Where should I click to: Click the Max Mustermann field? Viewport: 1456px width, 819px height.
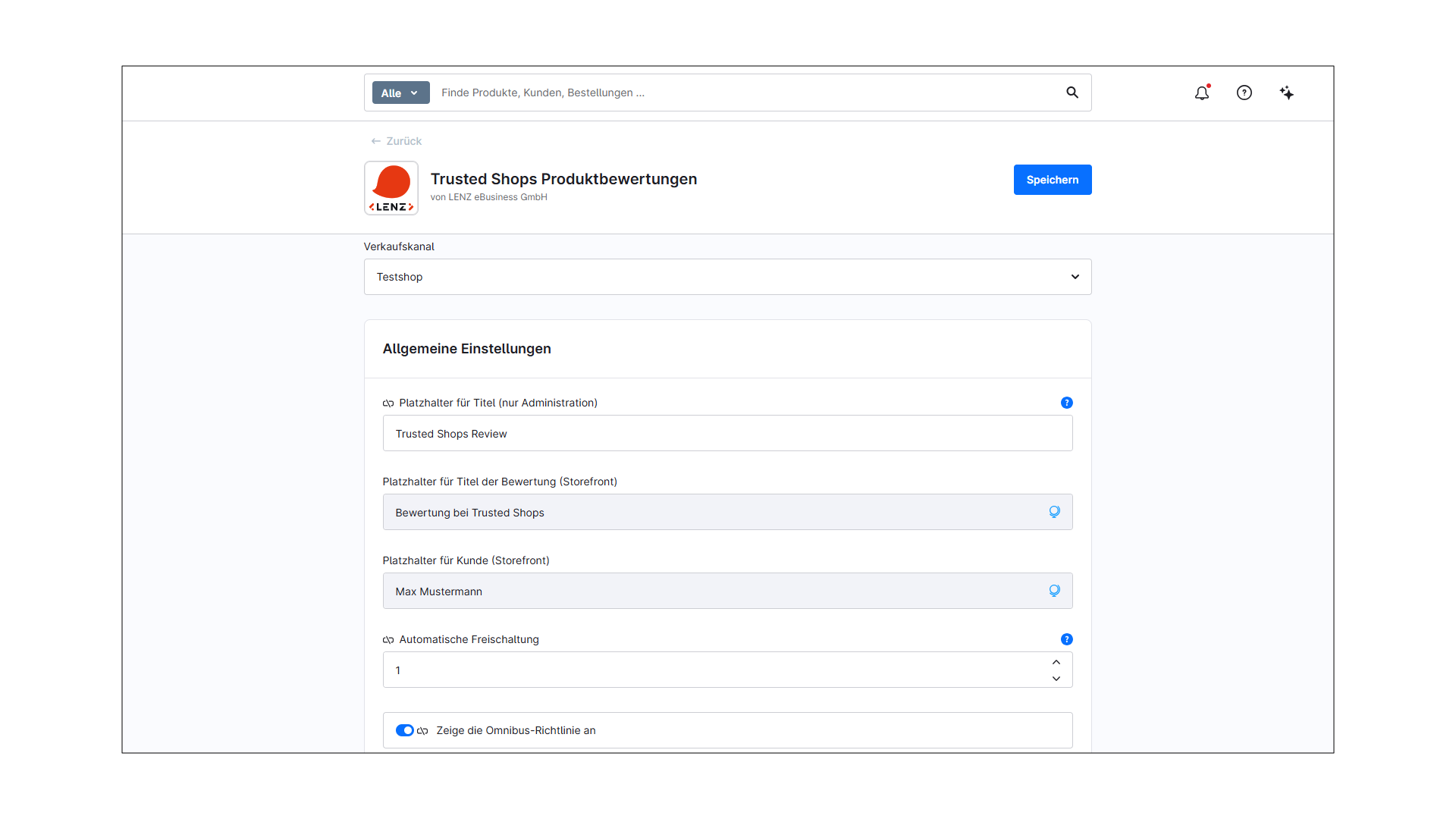point(728,591)
